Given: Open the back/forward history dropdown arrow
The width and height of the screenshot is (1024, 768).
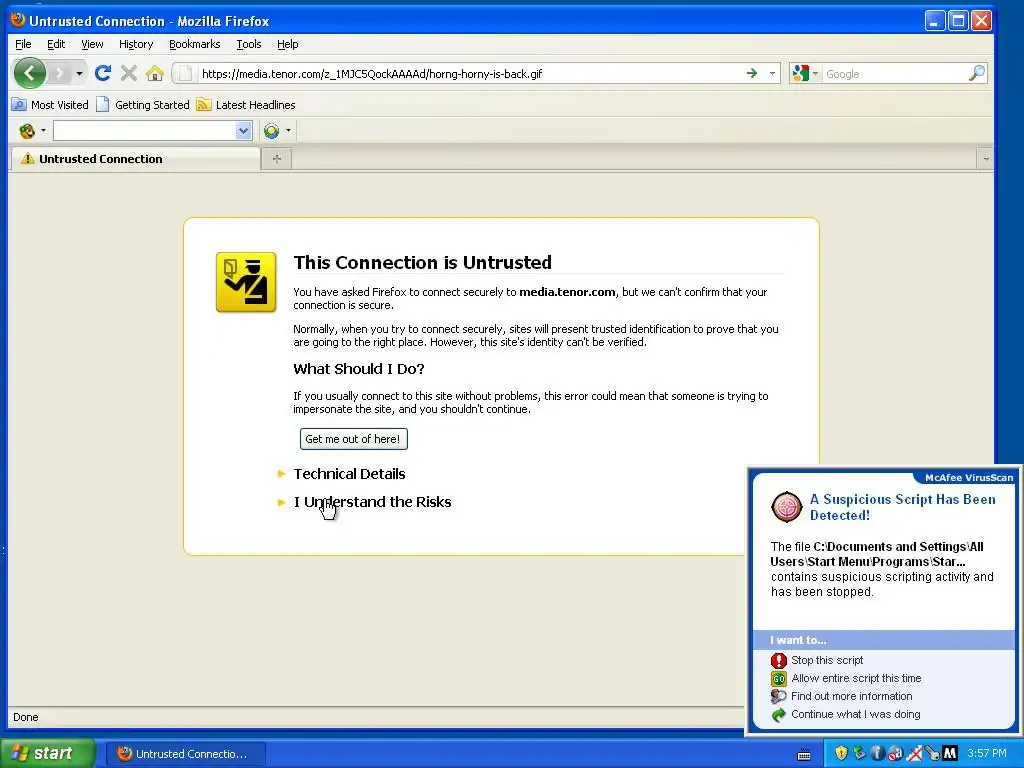Looking at the screenshot, I should (x=79, y=73).
